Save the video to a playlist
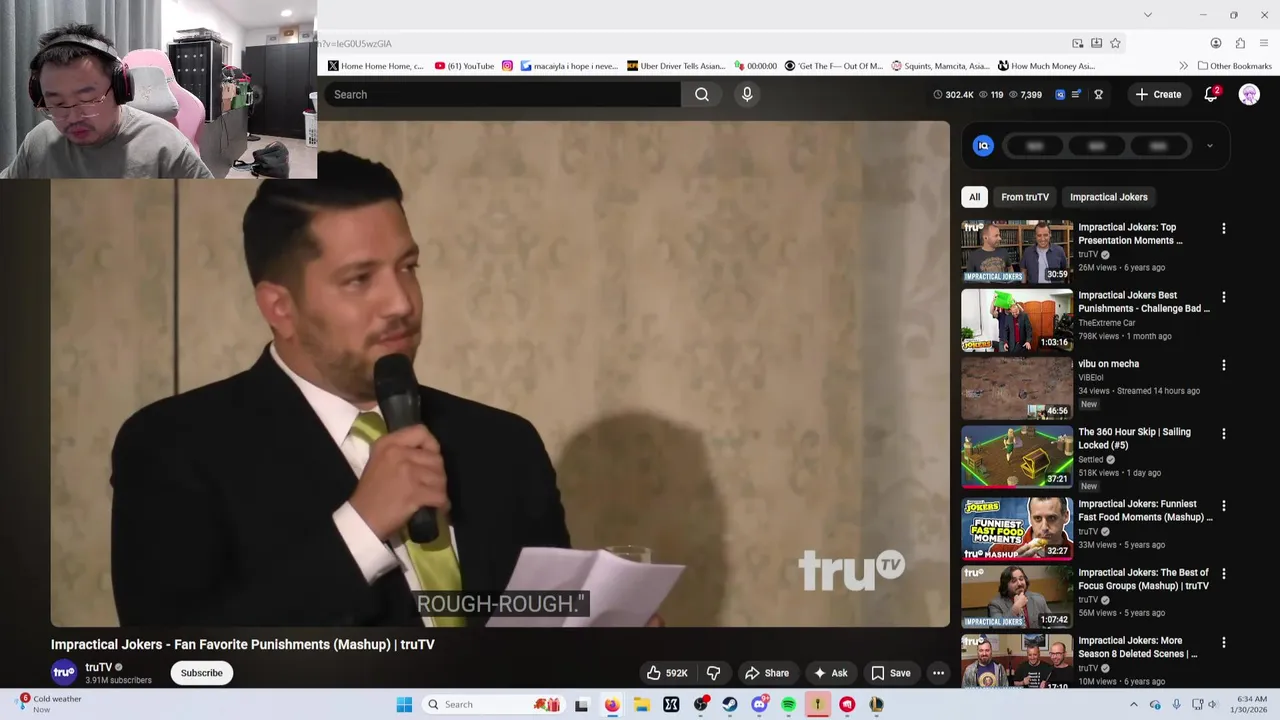Viewport: 1280px width, 720px height. (891, 673)
